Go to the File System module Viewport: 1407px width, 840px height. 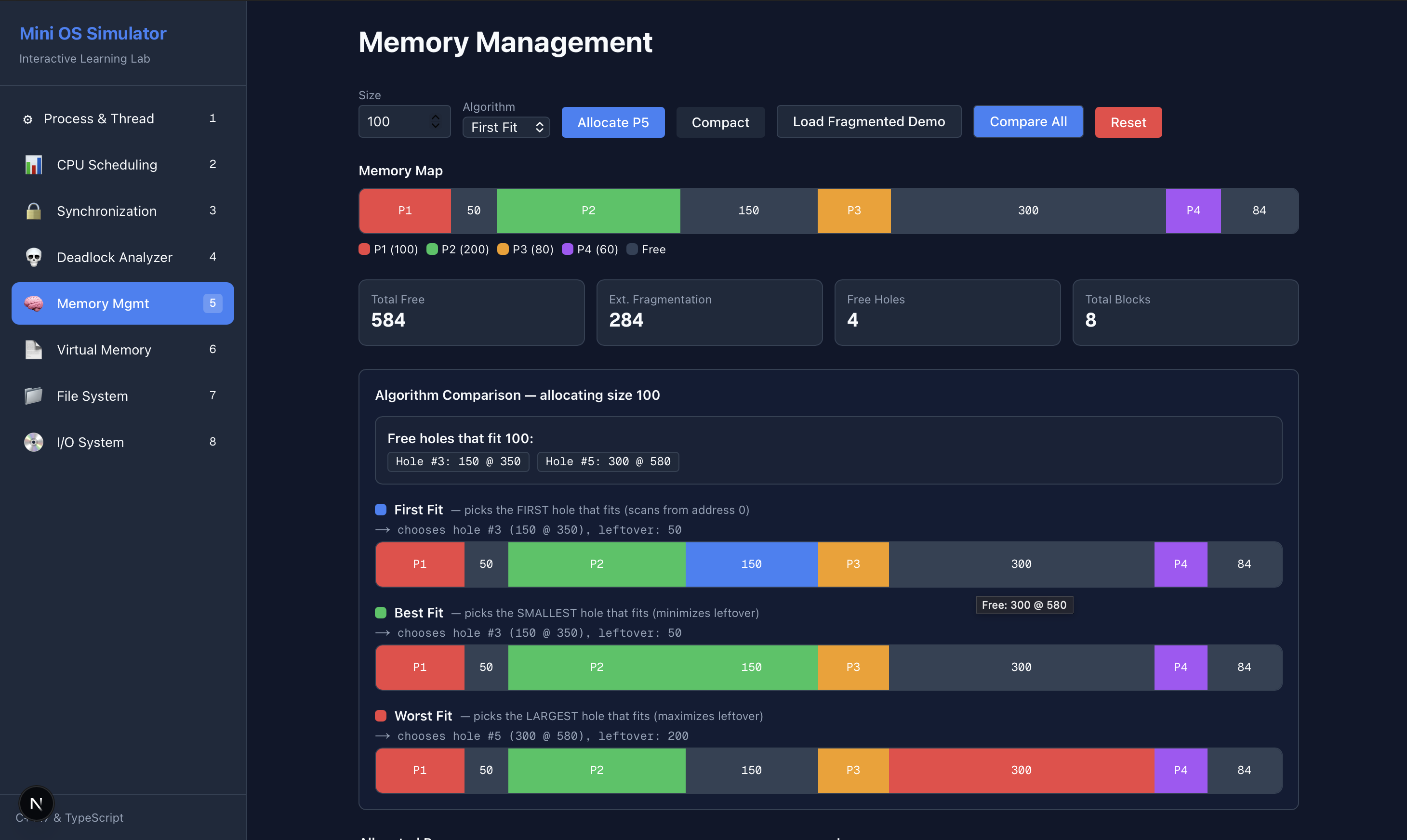coord(93,396)
